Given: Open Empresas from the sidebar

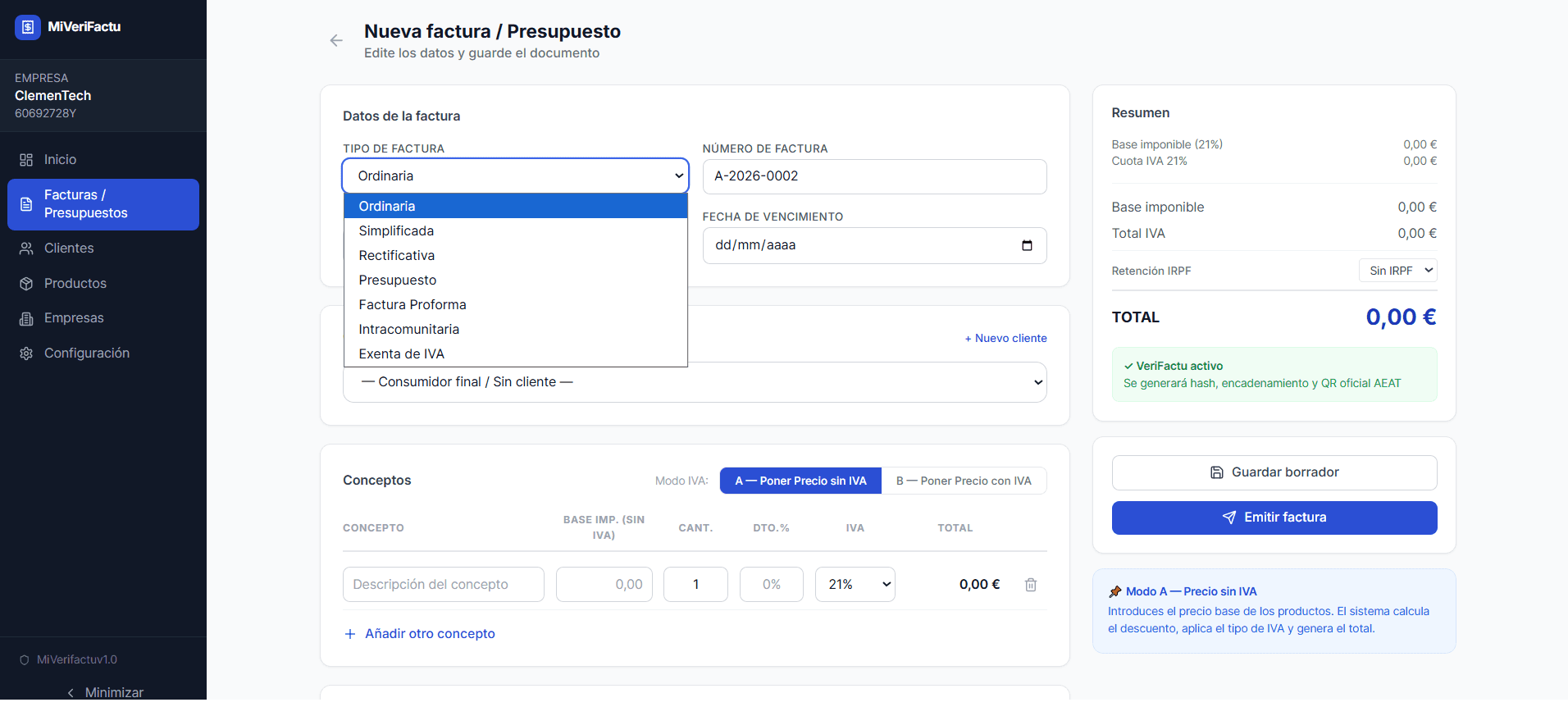Looking at the screenshot, I should [x=103, y=318].
